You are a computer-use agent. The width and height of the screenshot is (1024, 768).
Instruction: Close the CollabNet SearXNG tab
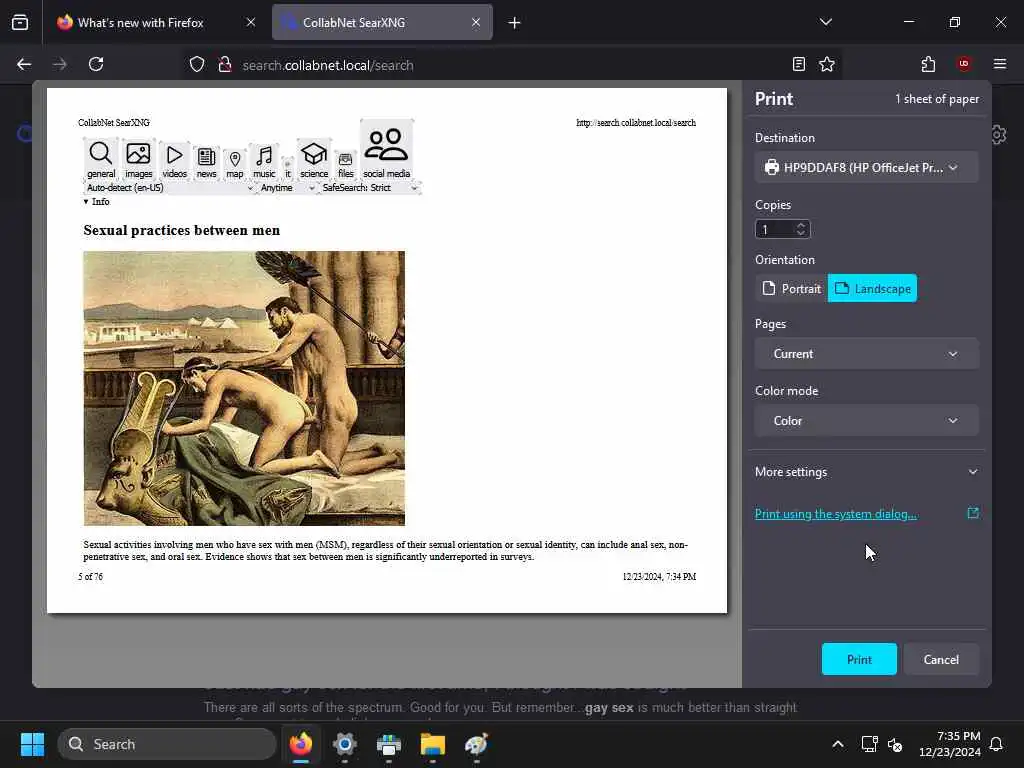tap(476, 22)
